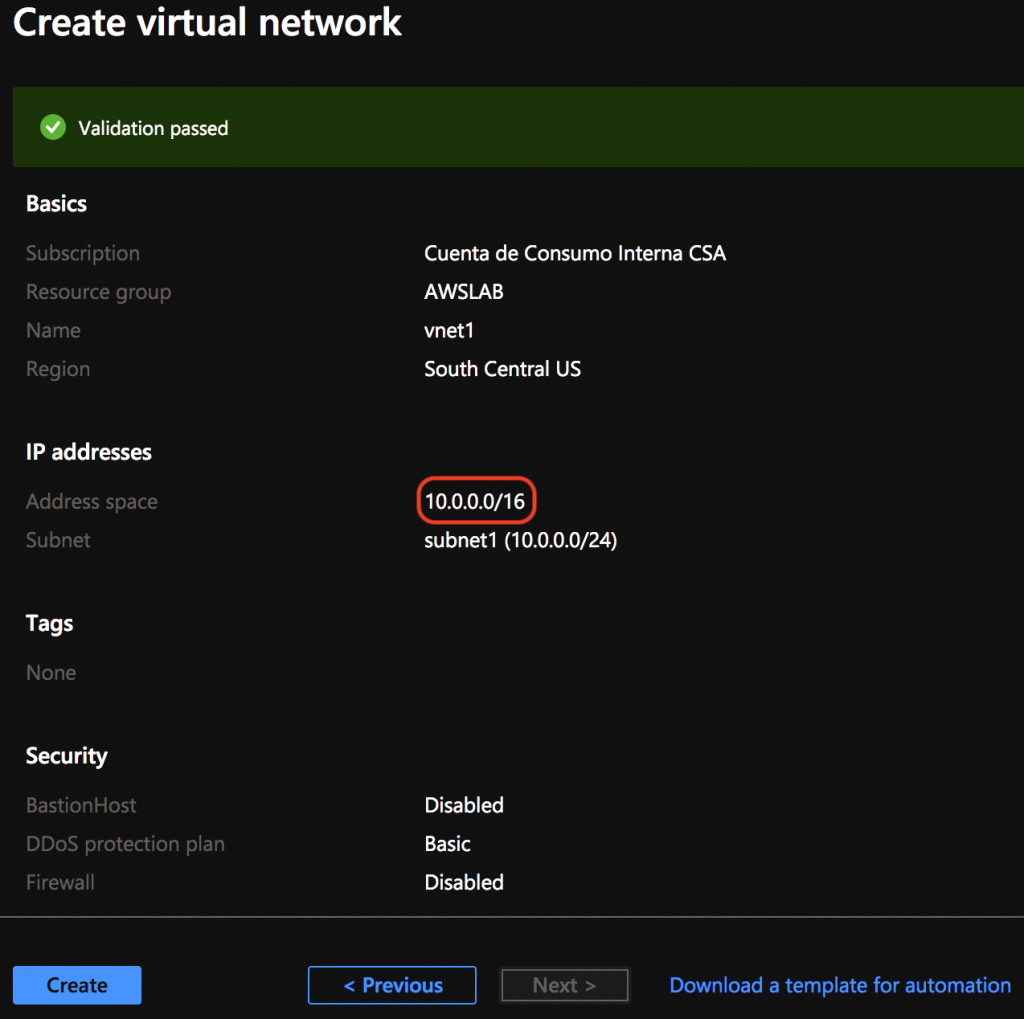The image size is (1024, 1019).
Task: Click the green Validation passed checkmark icon
Action: [x=53, y=127]
